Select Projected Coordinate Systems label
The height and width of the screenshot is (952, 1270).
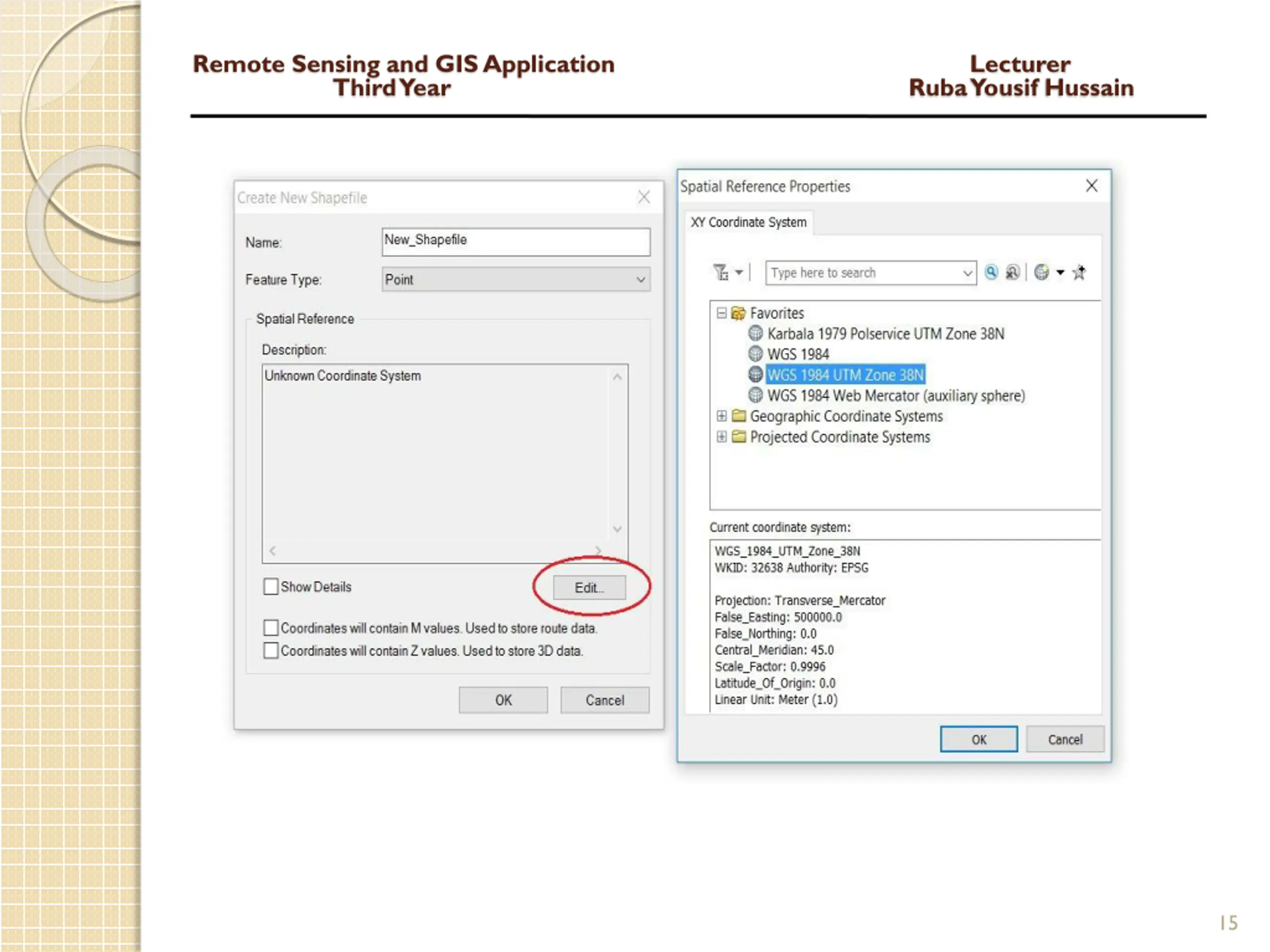pyautogui.click(x=839, y=437)
